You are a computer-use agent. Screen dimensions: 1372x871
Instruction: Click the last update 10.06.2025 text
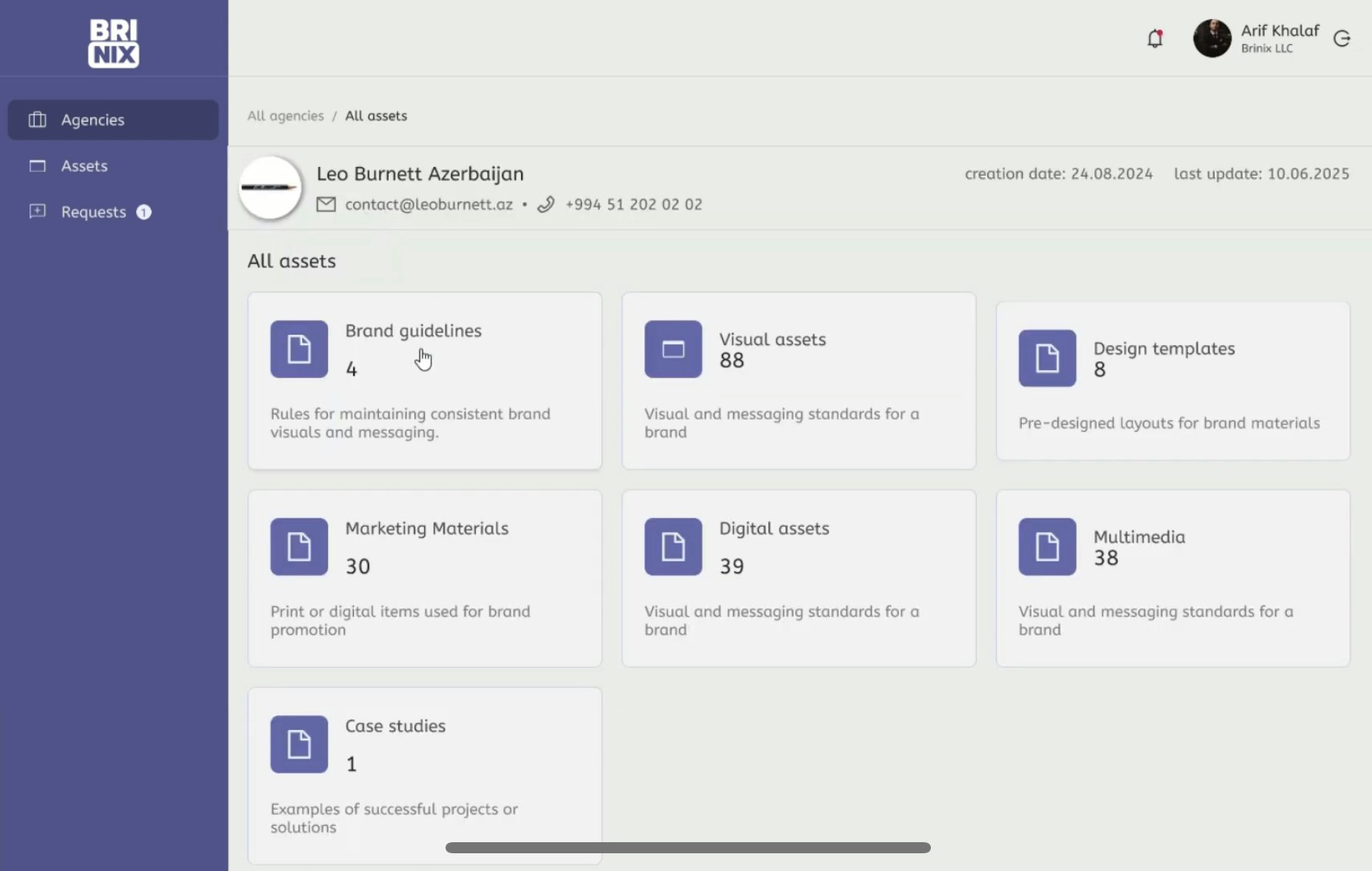click(x=1262, y=174)
